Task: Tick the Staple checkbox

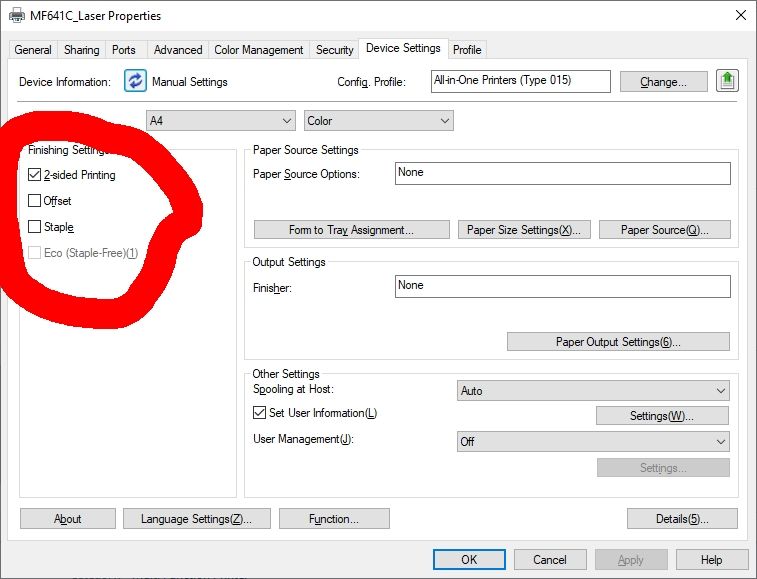Action: point(35,227)
